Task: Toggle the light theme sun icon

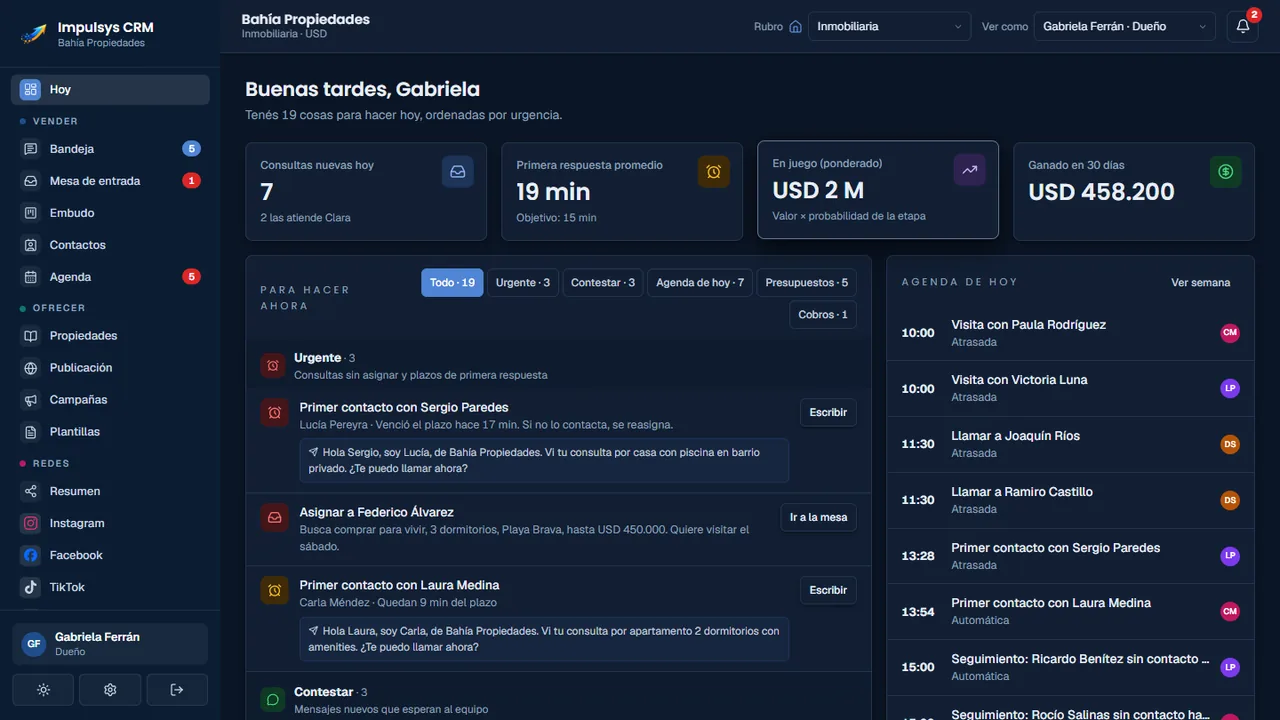Action: (43, 690)
